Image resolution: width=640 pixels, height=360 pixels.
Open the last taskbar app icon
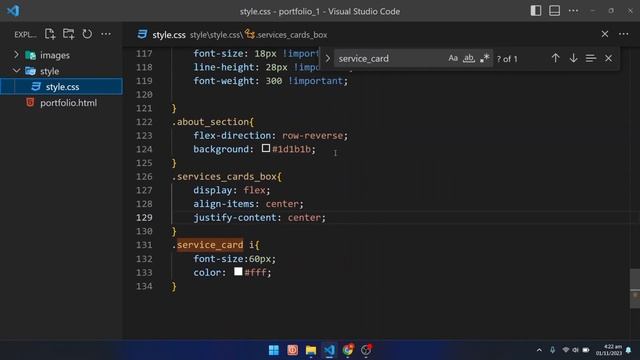click(x=367, y=350)
